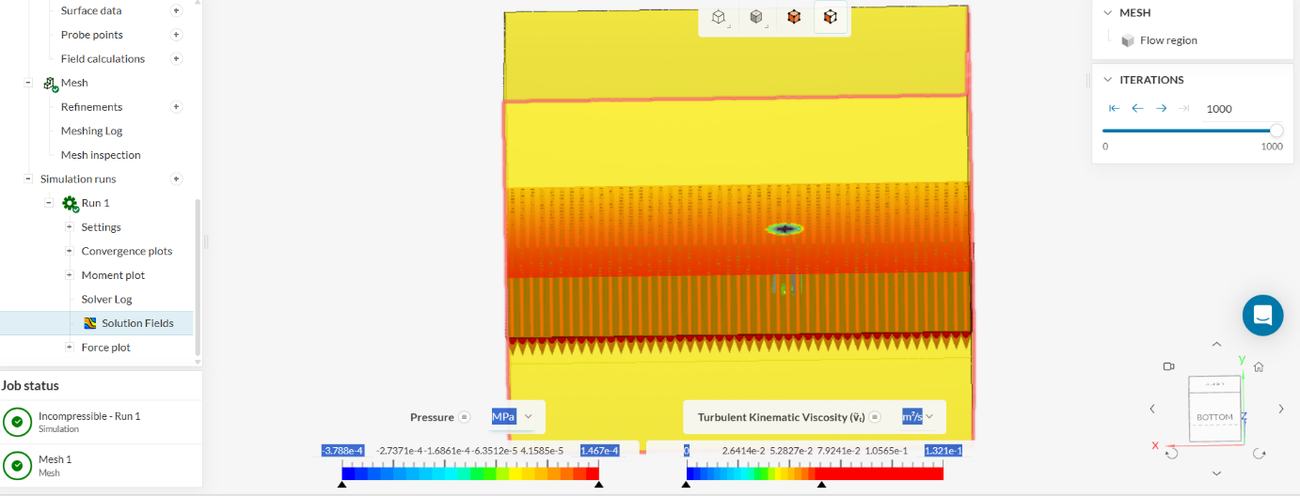Viewport: 1300px width, 496px height.
Task: Roll view counterclockwise near orientation cube
Action: 1172,453
